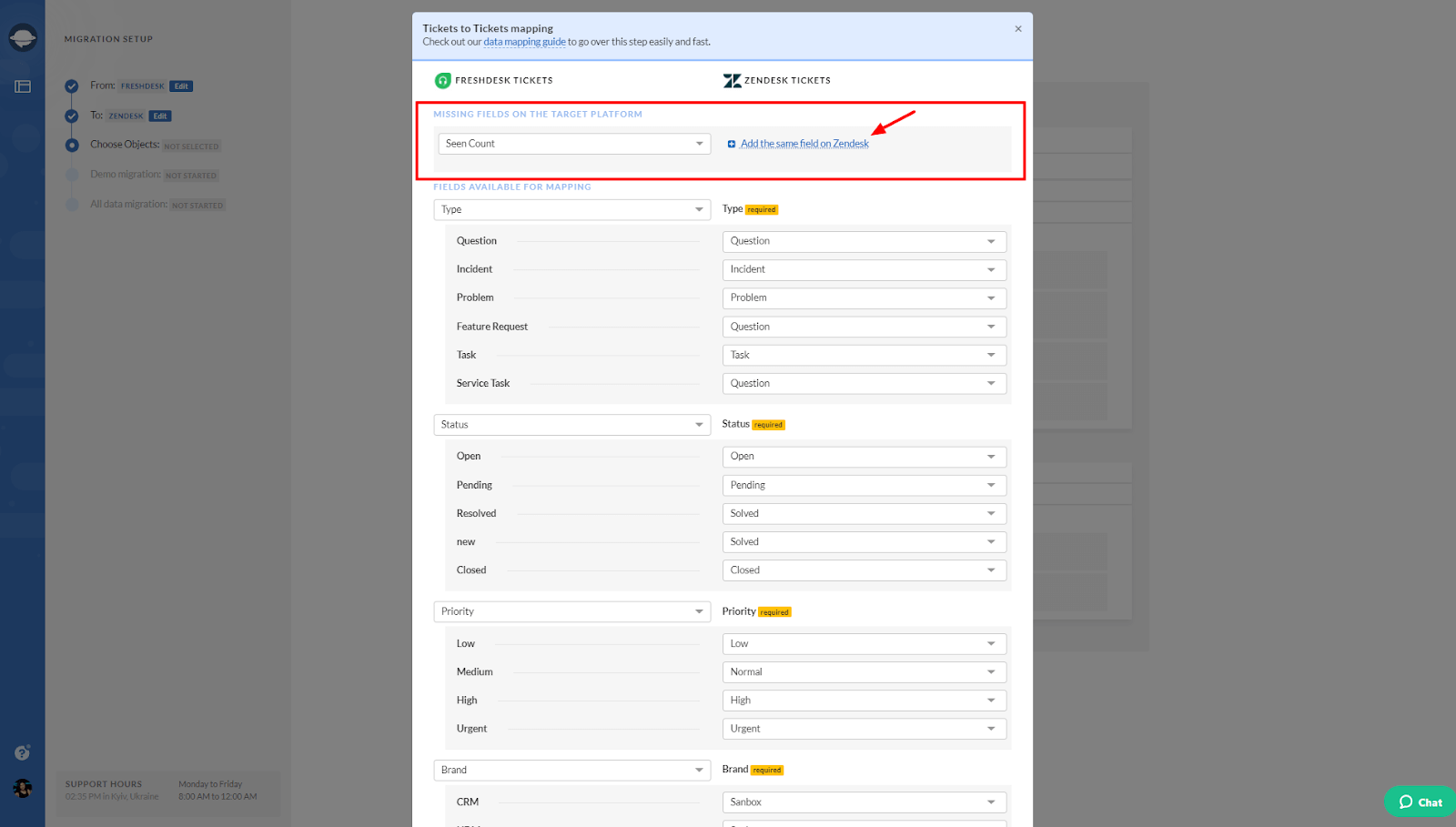
Task: Open the Seen Count missing field dropdown
Action: 574,144
